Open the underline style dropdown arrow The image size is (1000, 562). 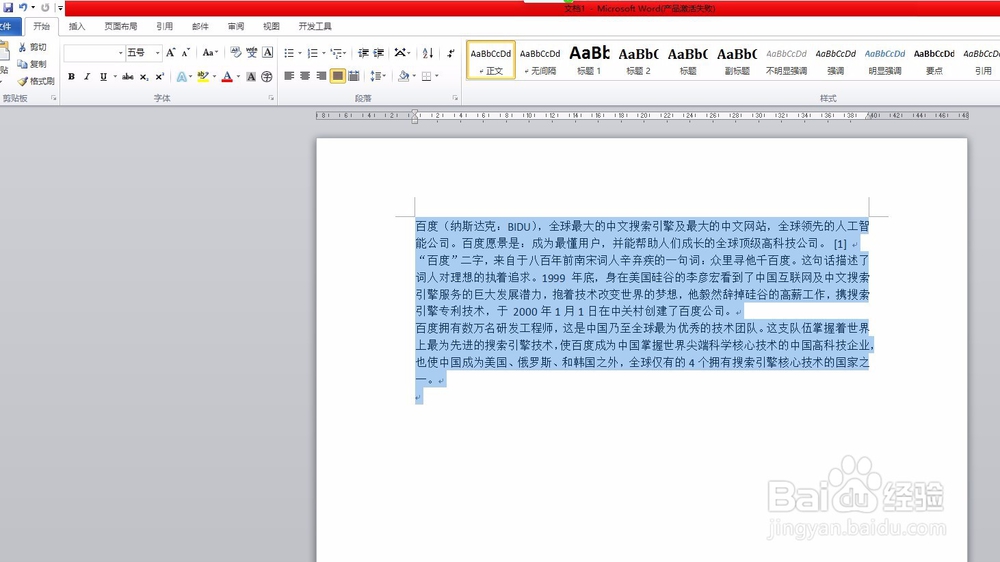point(115,77)
